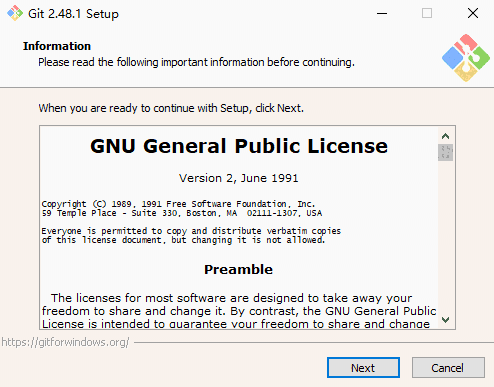Click the 'Version 2, June 1991' text
Viewport: 494px width, 387px height.
click(x=239, y=178)
